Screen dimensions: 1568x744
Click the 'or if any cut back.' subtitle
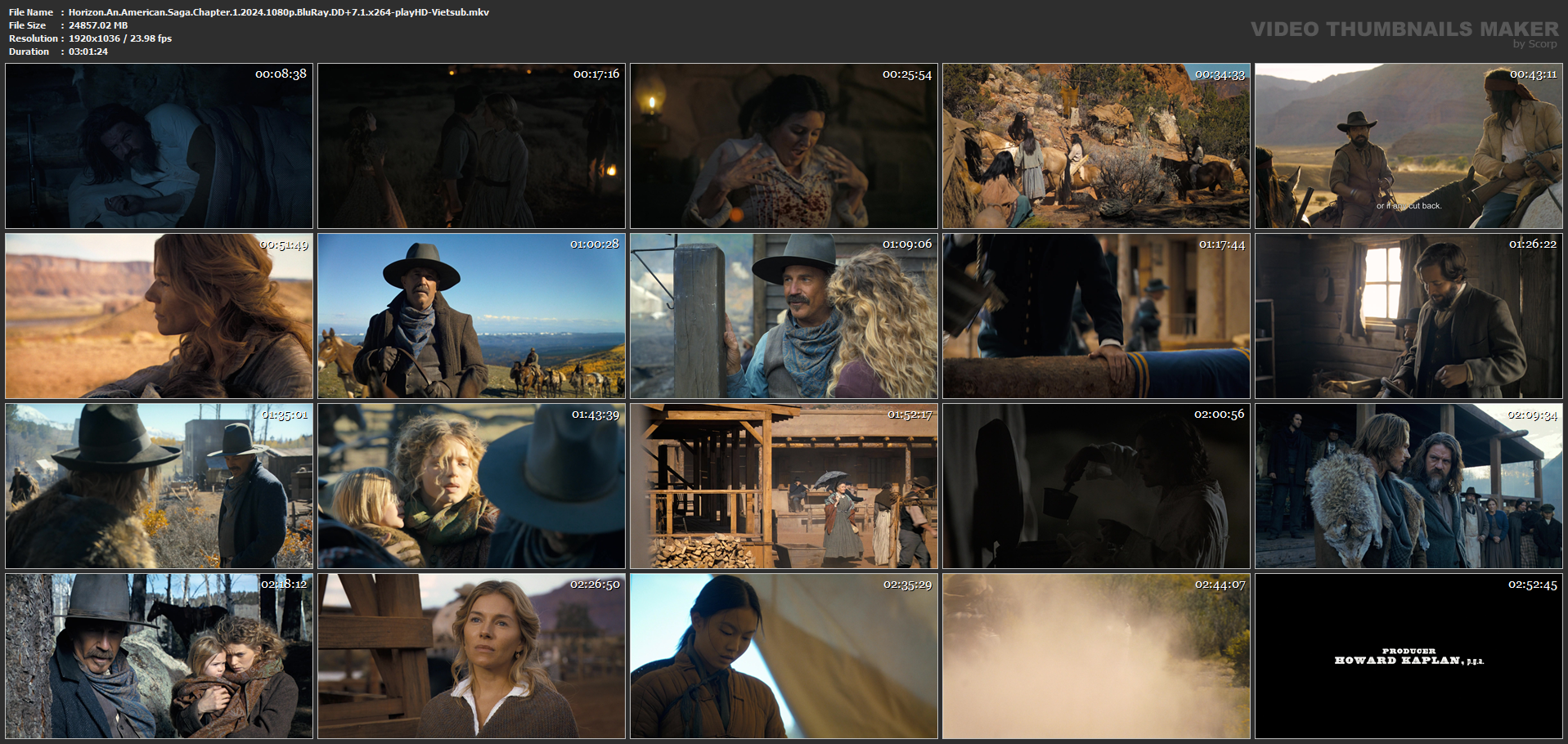[1409, 206]
